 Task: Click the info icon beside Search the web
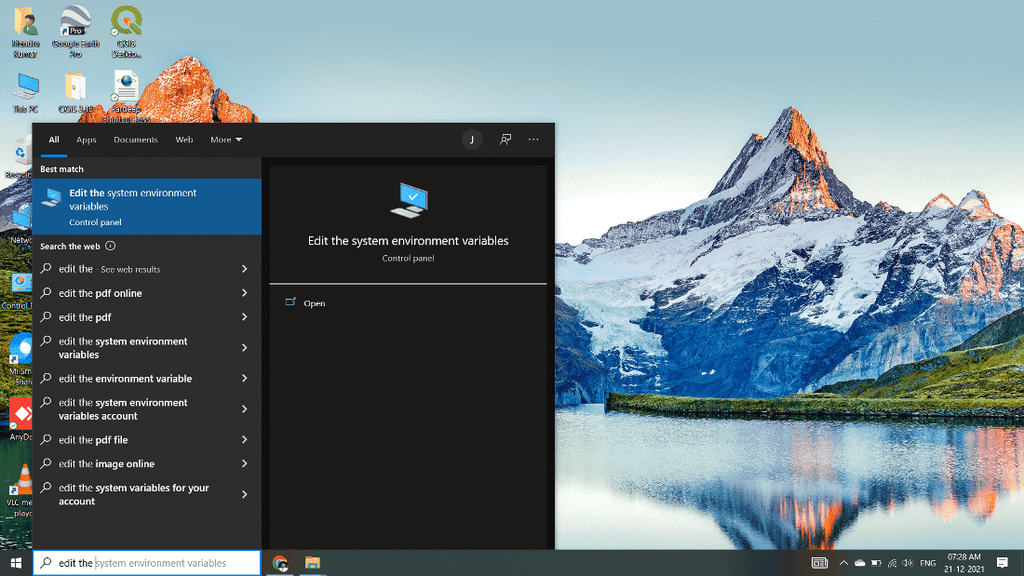(x=110, y=246)
